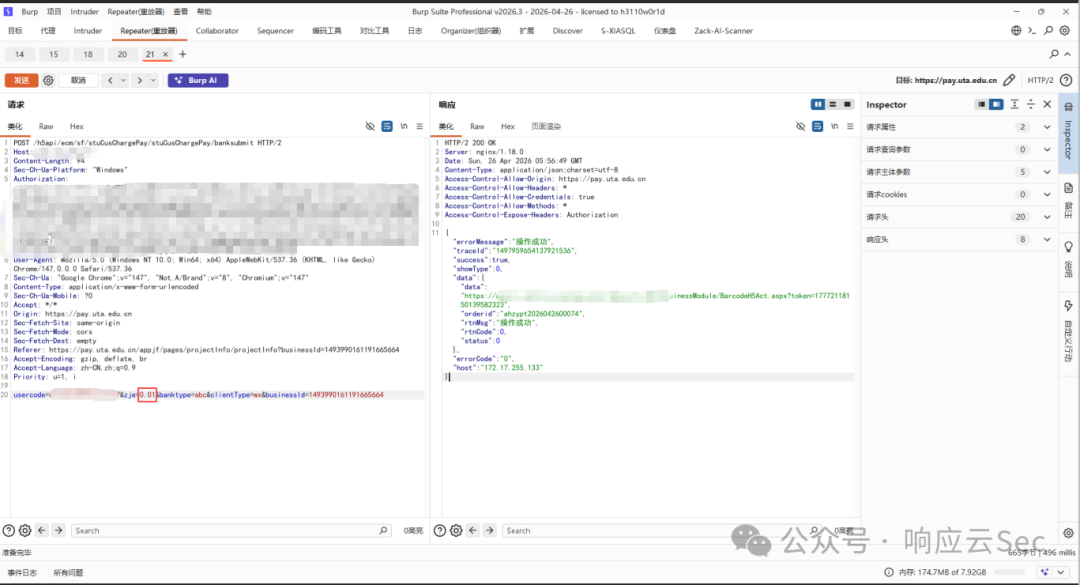
Task: Click the memory usage bar in status bar
Action: tap(1010, 573)
